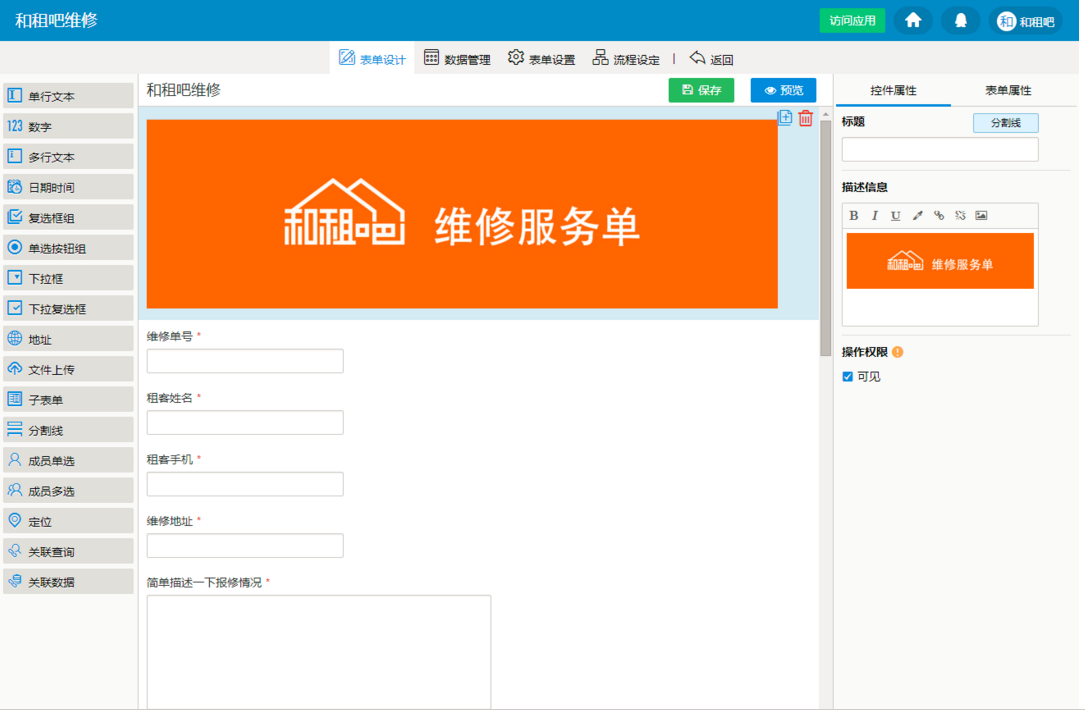1085x710 pixels.
Task: Toggle the 可见 visibility checkbox
Action: click(848, 377)
